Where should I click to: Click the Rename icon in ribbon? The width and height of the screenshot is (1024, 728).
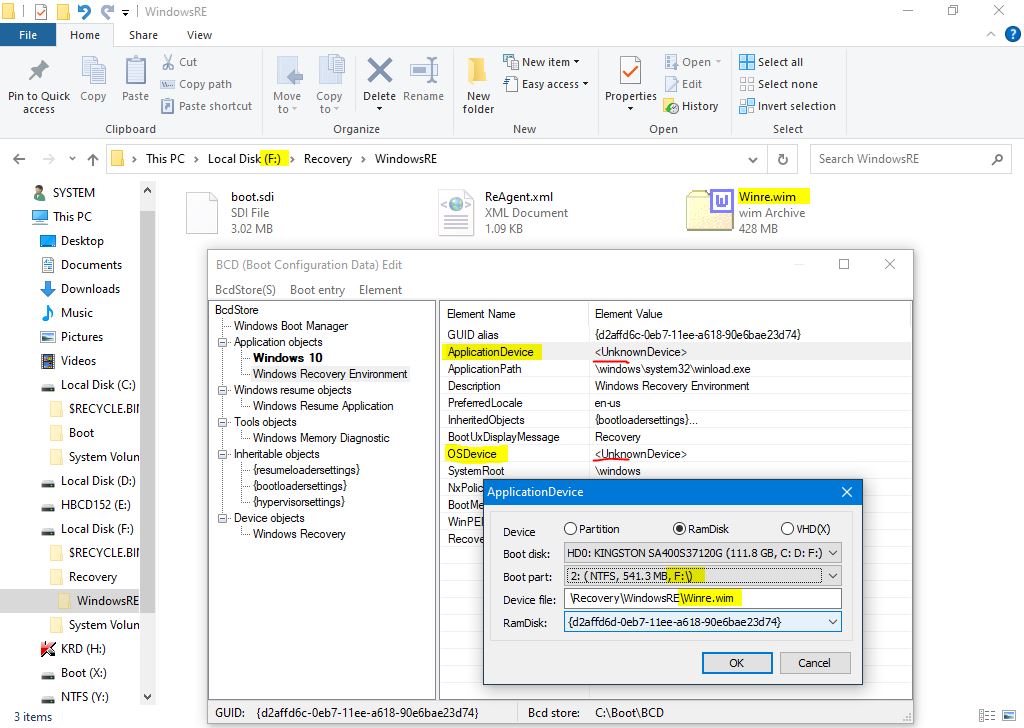(423, 74)
